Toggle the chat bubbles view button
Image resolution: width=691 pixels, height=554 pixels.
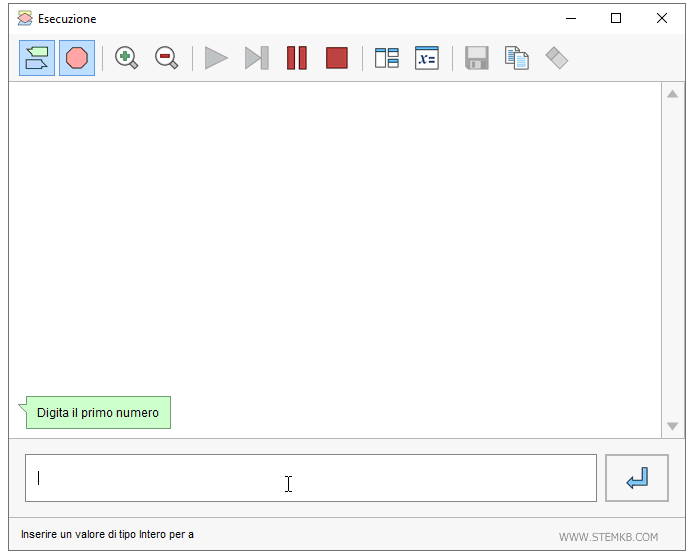point(37,58)
